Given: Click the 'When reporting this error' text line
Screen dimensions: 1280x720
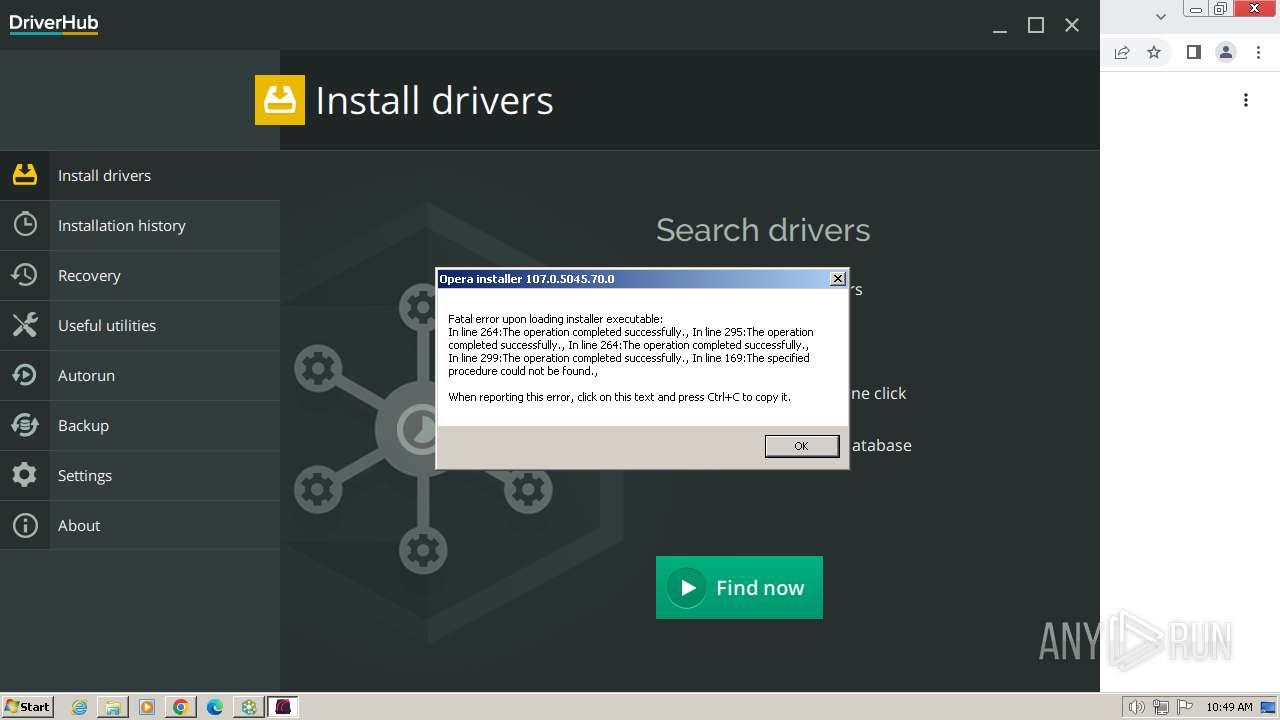Looking at the screenshot, I should click(x=619, y=397).
